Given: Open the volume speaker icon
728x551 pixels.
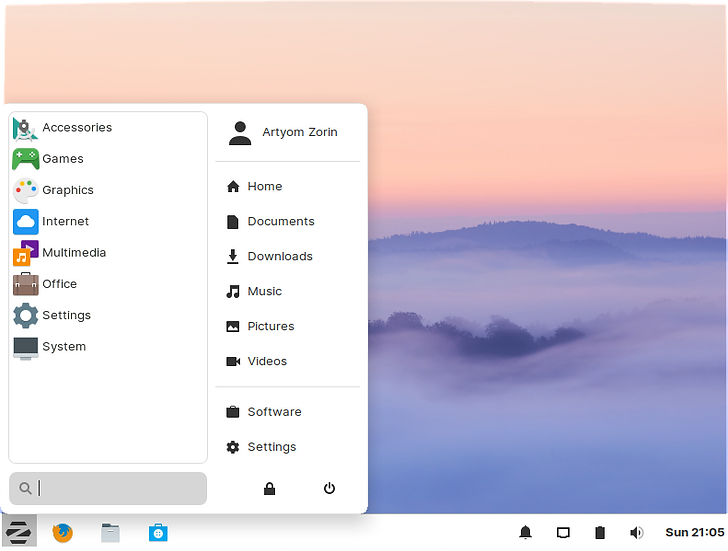Looking at the screenshot, I should [x=637, y=532].
